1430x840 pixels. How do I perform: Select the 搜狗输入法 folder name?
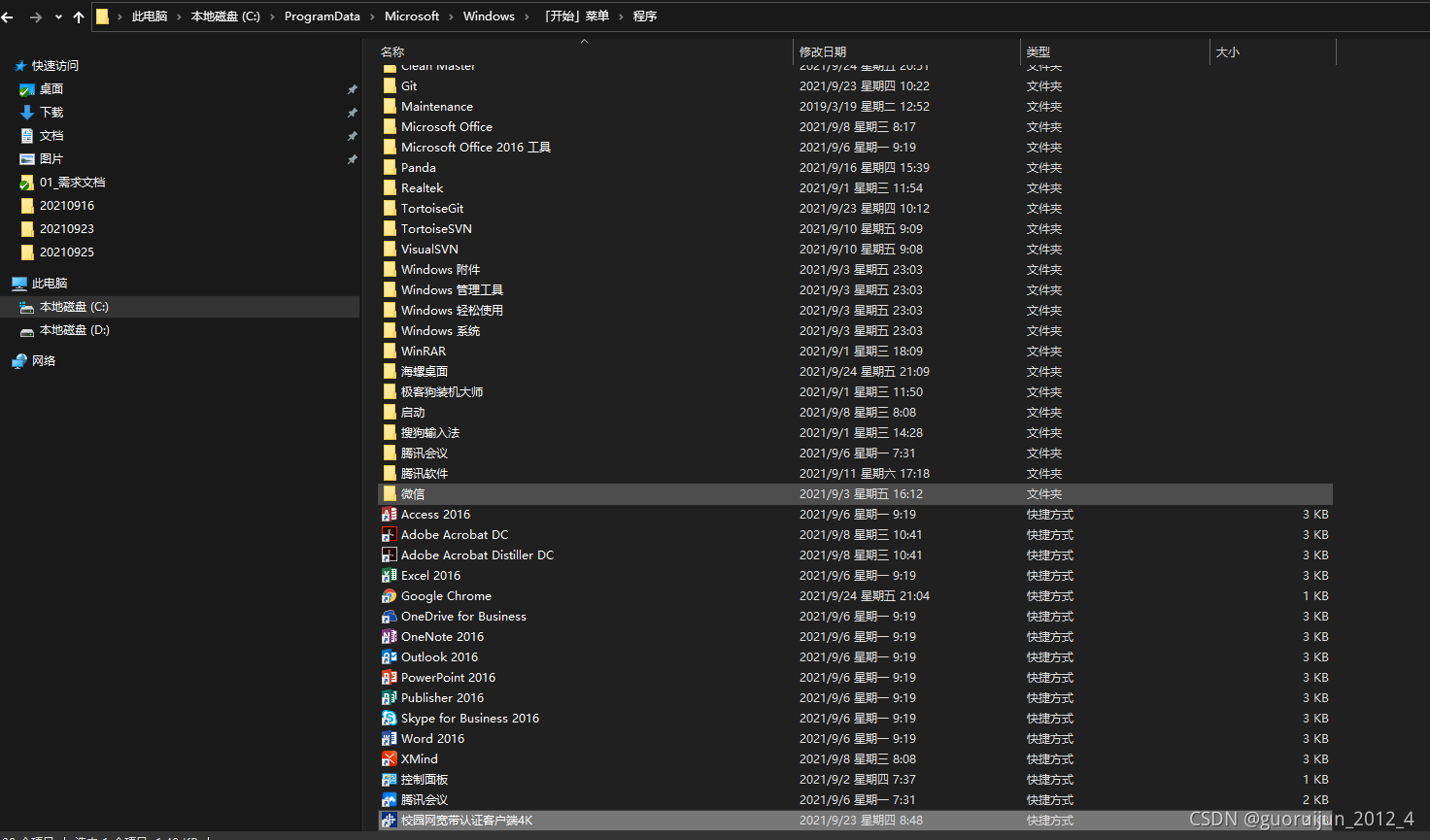pos(430,433)
